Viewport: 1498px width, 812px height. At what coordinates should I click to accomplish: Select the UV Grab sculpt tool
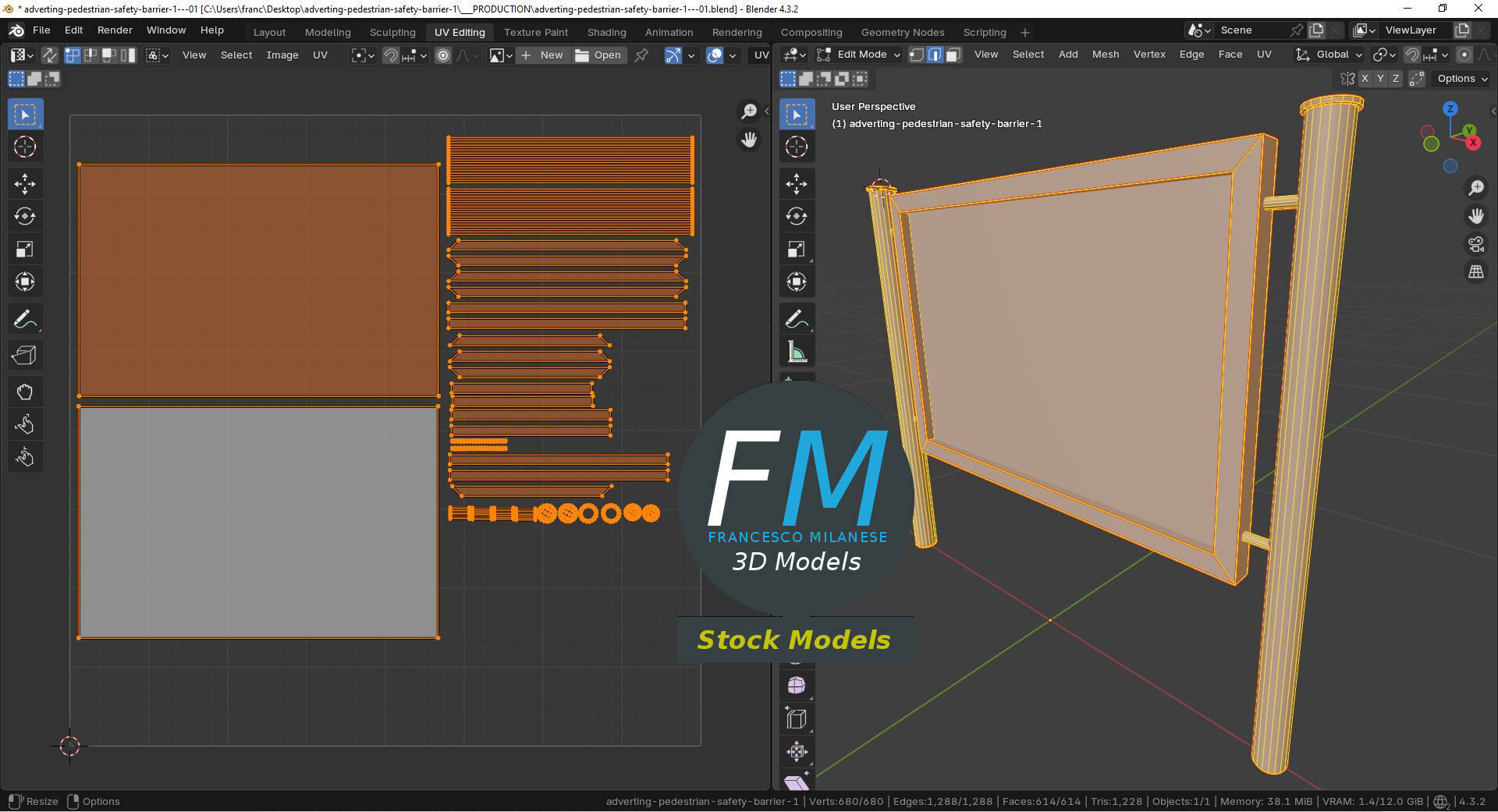(25, 392)
